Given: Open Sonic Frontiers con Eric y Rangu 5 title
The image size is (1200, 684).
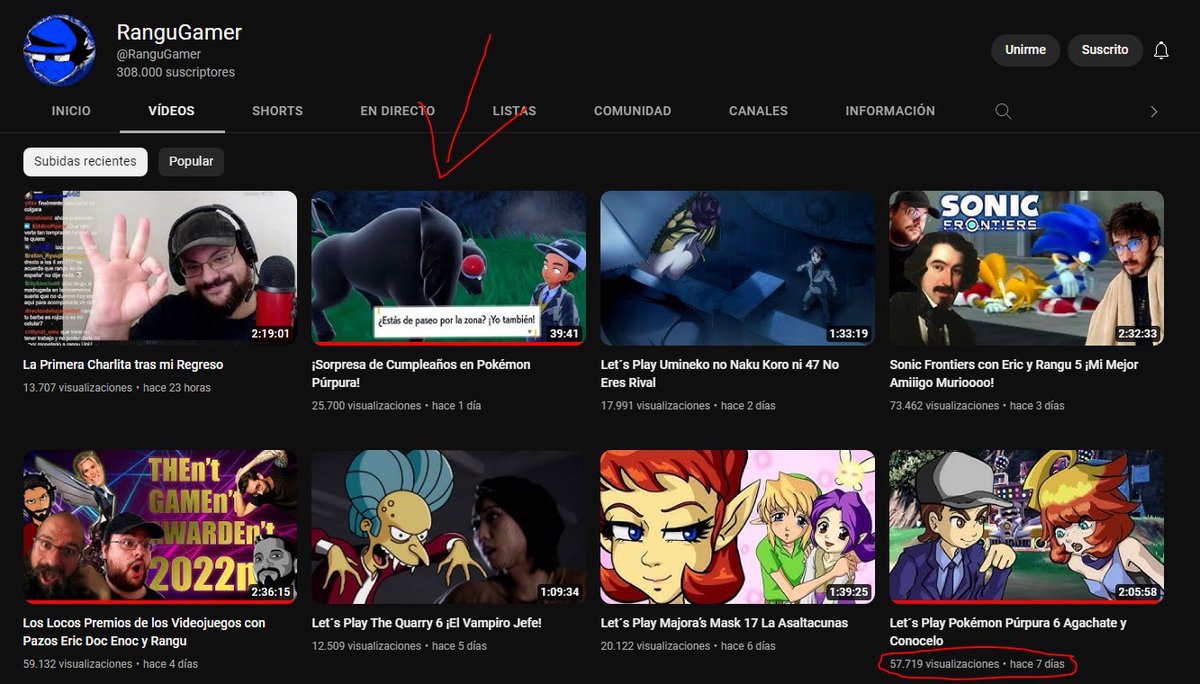Looking at the screenshot, I should pos(1014,373).
